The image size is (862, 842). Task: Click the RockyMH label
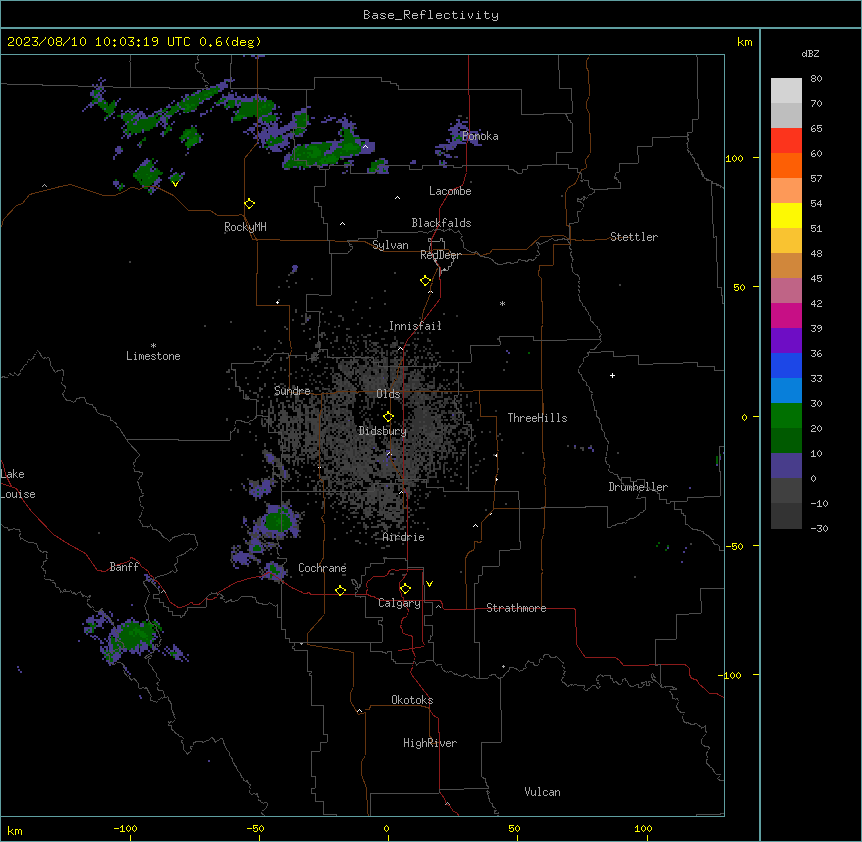click(245, 227)
